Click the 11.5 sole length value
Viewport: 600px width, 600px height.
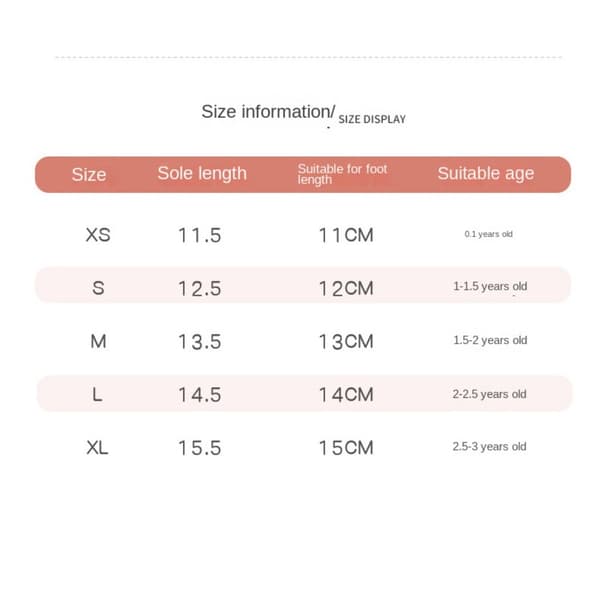tap(200, 235)
